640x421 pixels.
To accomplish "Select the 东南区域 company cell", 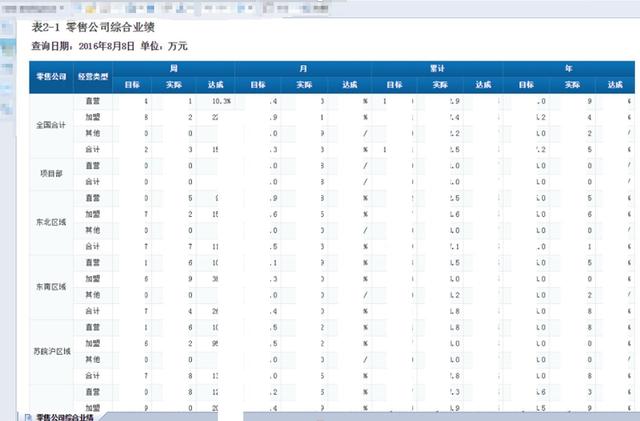I will [x=51, y=287].
